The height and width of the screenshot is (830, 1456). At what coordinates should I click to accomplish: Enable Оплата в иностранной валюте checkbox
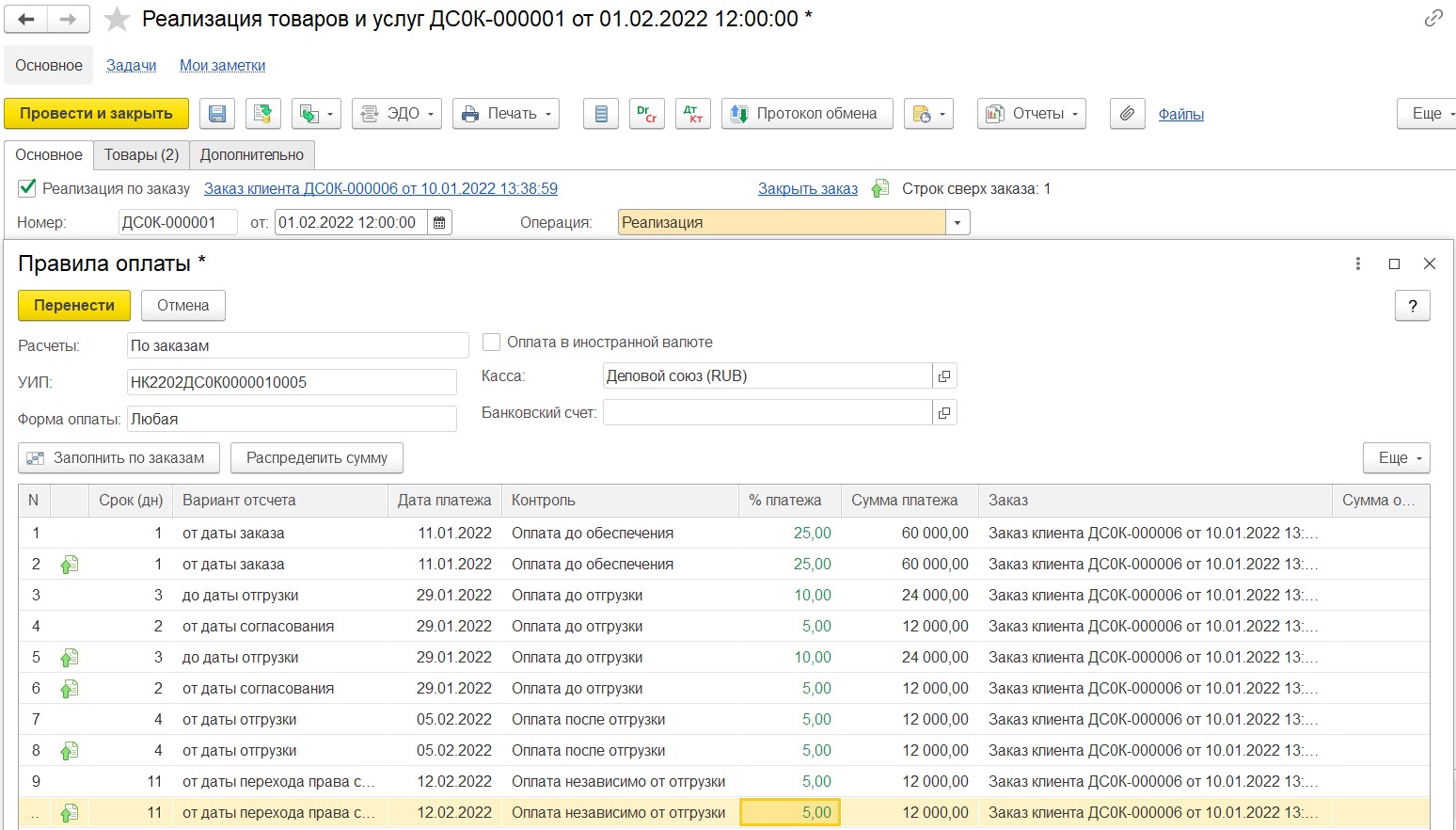(x=491, y=343)
